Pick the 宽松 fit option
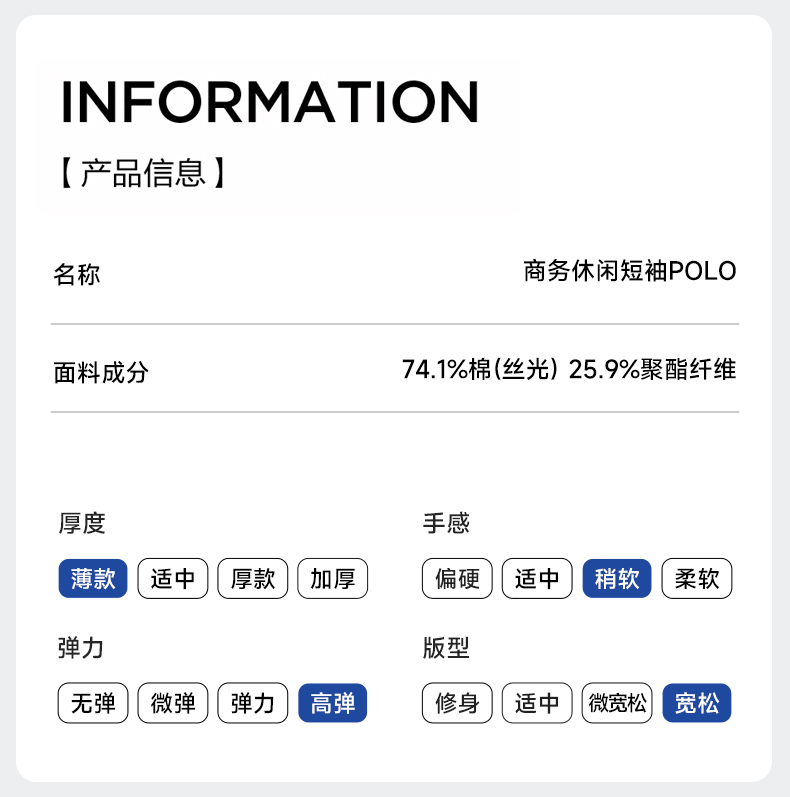 coord(697,703)
